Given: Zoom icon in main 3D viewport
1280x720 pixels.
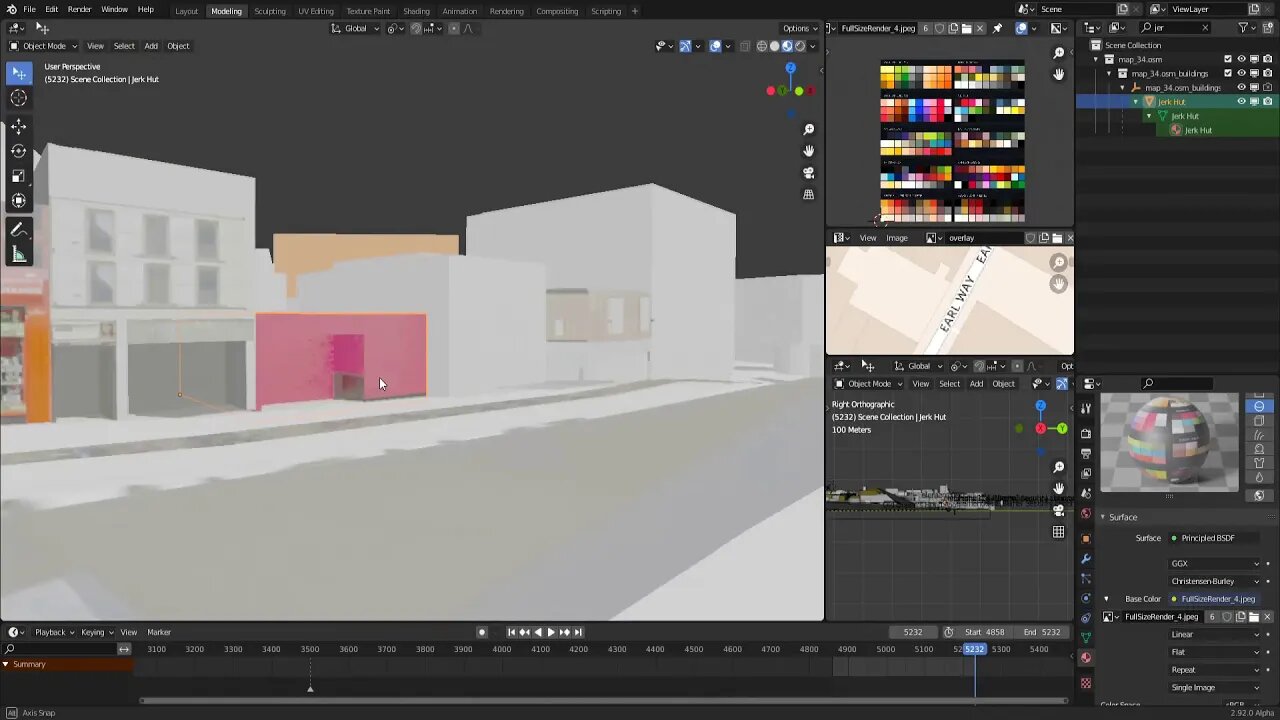Looking at the screenshot, I should pos(808,129).
